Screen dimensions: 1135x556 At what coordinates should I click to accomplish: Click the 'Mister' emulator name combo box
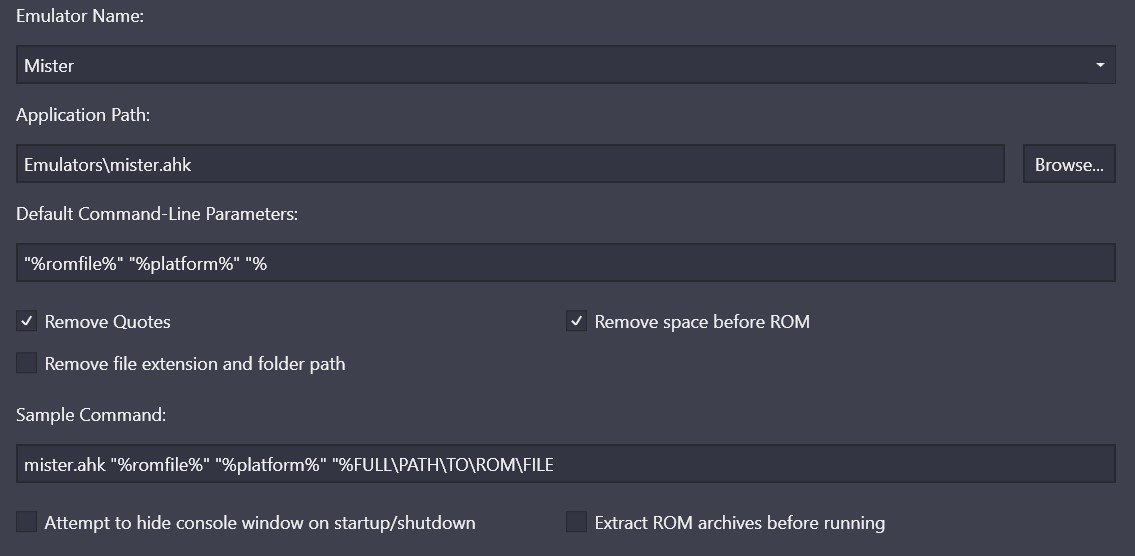coord(565,65)
